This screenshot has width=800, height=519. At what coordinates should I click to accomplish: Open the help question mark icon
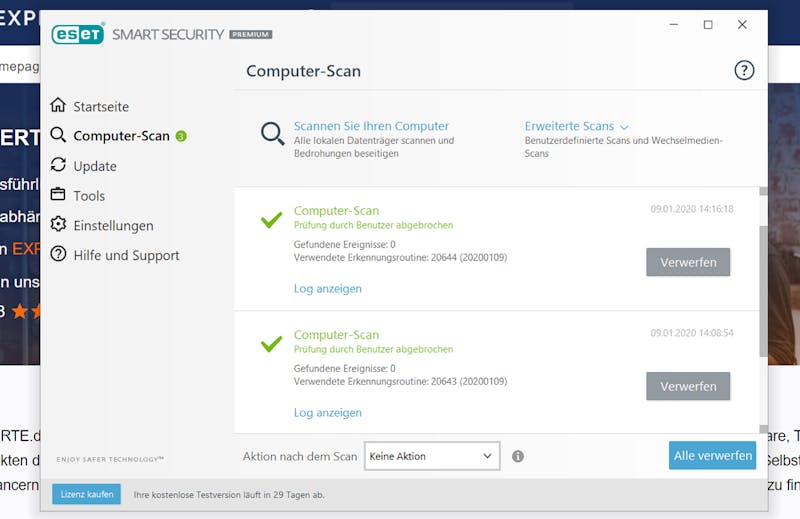[x=744, y=70]
